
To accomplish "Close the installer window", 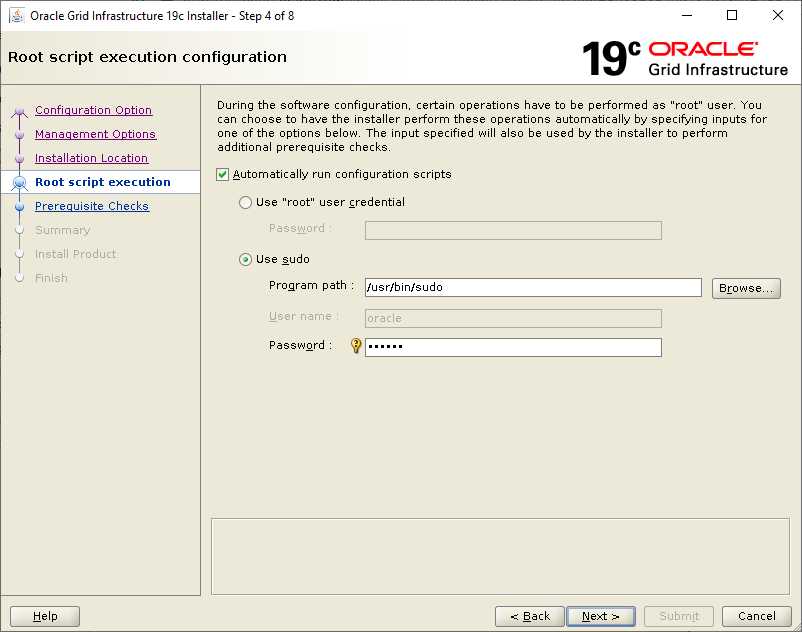I will (x=777, y=15).
